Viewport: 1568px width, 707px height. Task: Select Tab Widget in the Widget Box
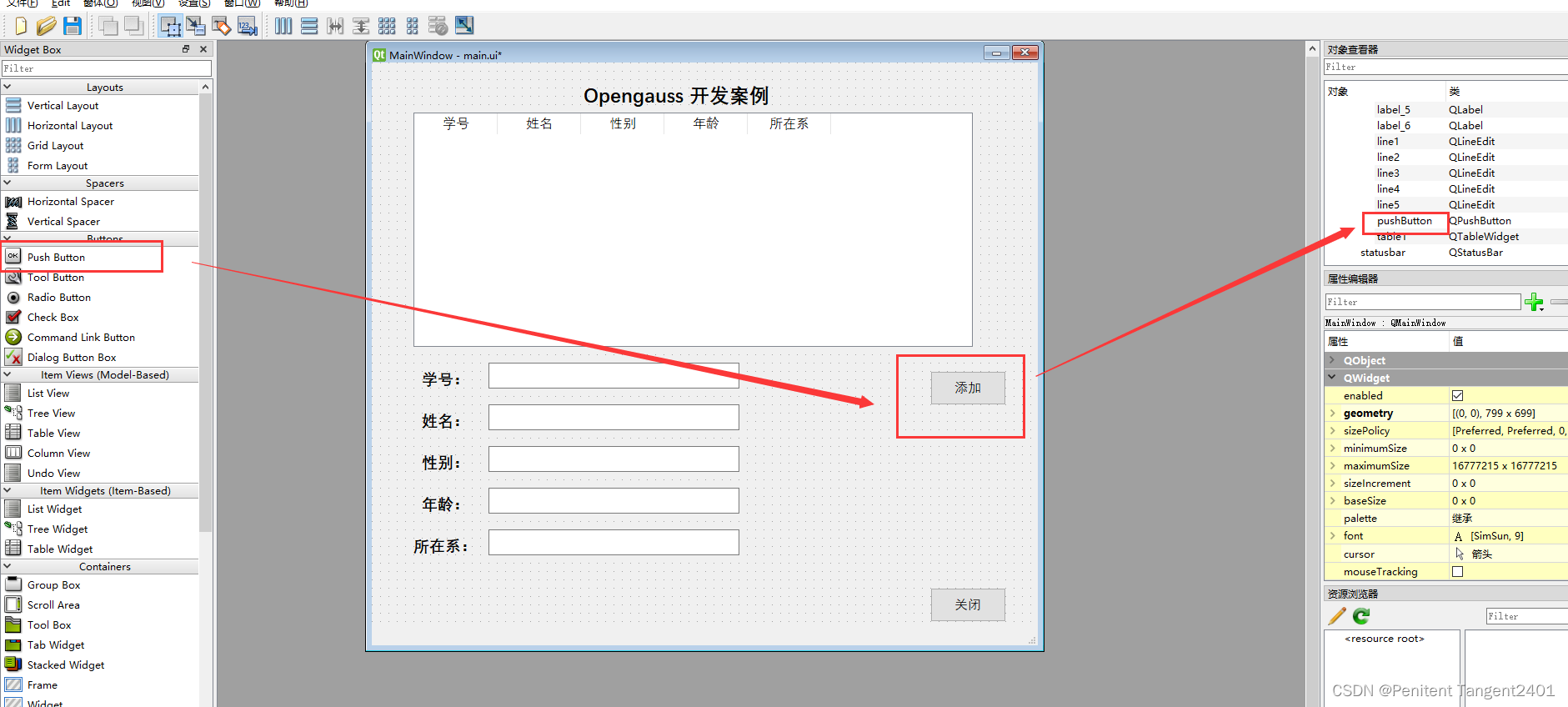click(56, 644)
